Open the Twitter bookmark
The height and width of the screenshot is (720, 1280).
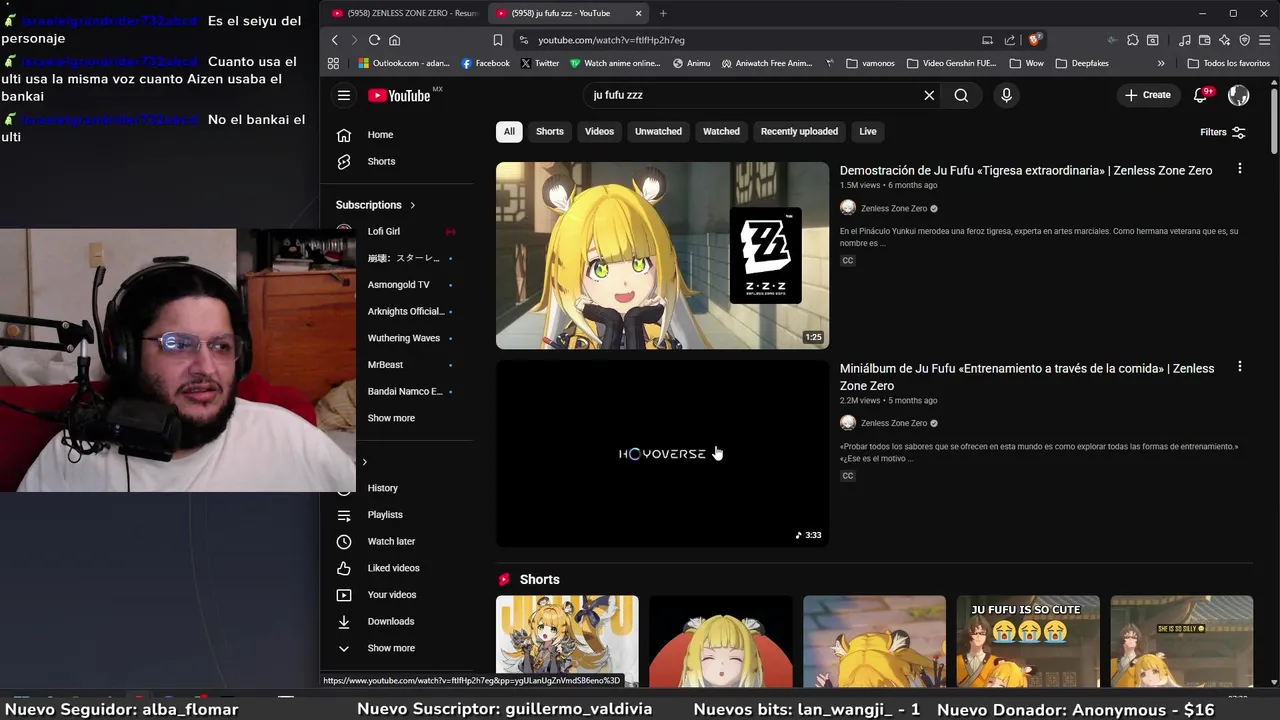[x=539, y=63]
